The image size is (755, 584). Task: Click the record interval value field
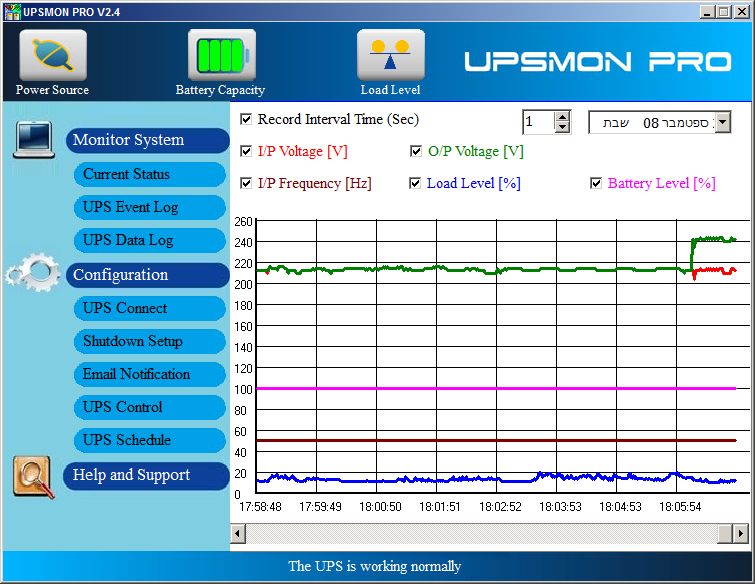click(539, 122)
